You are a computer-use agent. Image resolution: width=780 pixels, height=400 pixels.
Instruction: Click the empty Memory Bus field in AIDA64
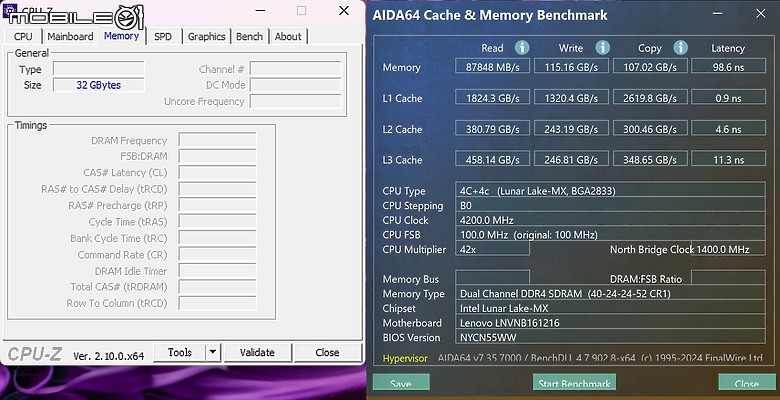click(x=492, y=278)
